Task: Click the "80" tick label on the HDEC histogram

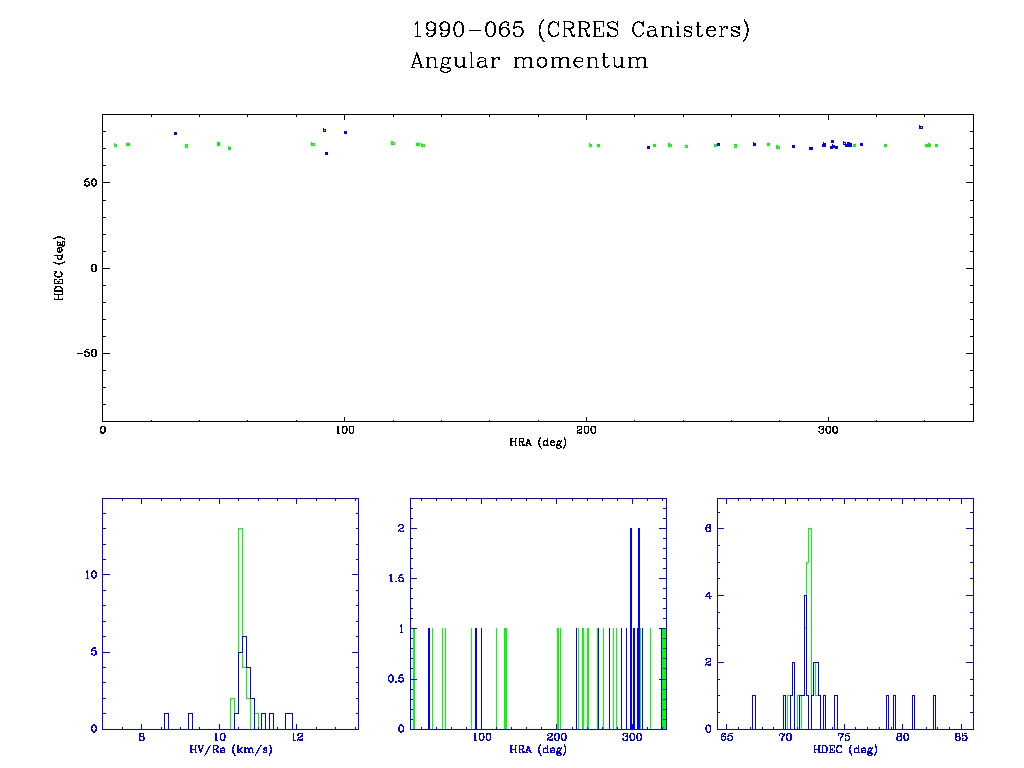Action: tap(903, 738)
